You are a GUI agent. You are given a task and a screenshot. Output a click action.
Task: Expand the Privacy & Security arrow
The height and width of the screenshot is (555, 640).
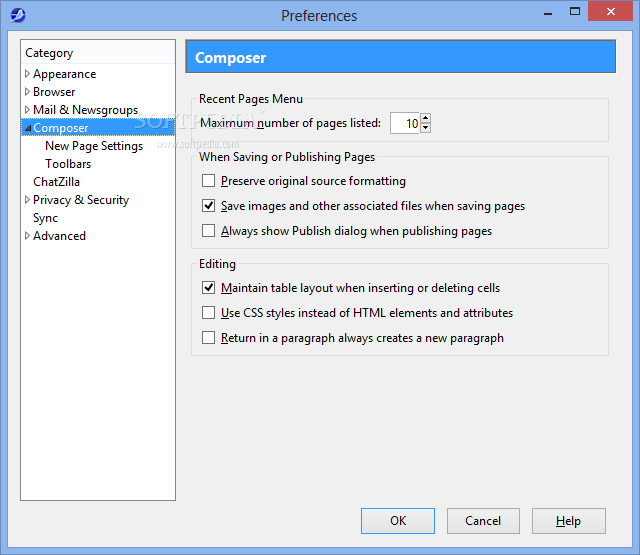(27, 200)
